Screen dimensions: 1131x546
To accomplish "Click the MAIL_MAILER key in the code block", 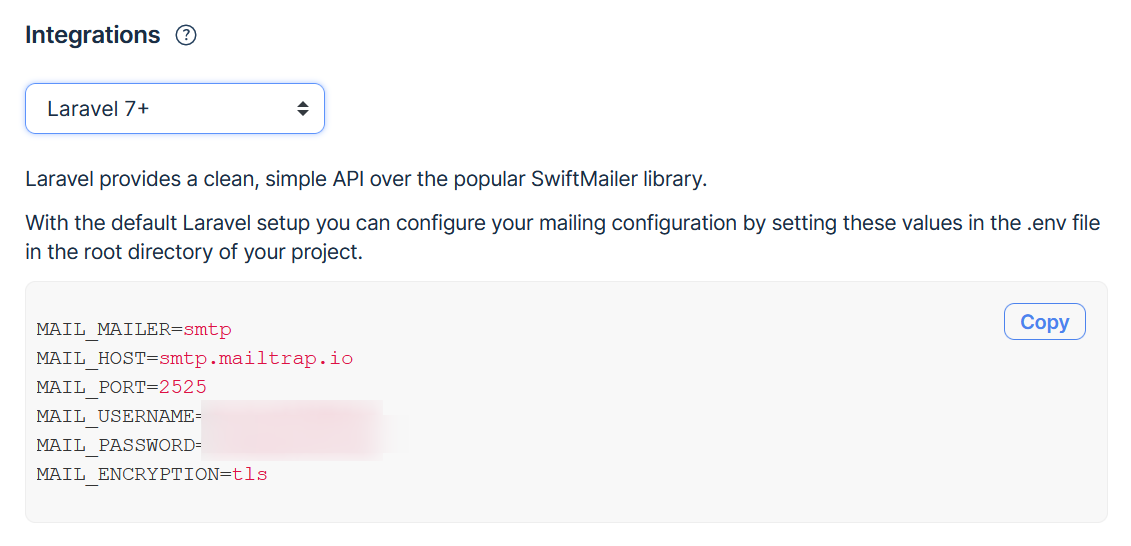I will 104,330.
